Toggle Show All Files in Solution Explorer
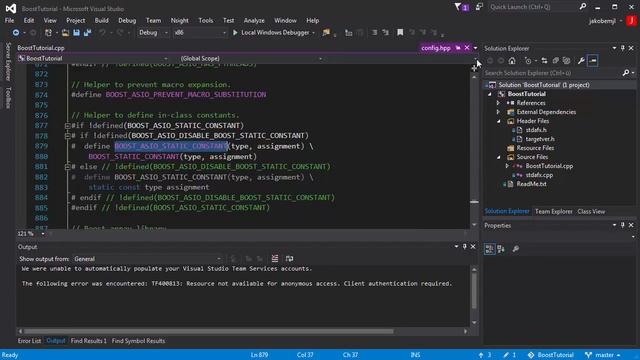 [566, 61]
